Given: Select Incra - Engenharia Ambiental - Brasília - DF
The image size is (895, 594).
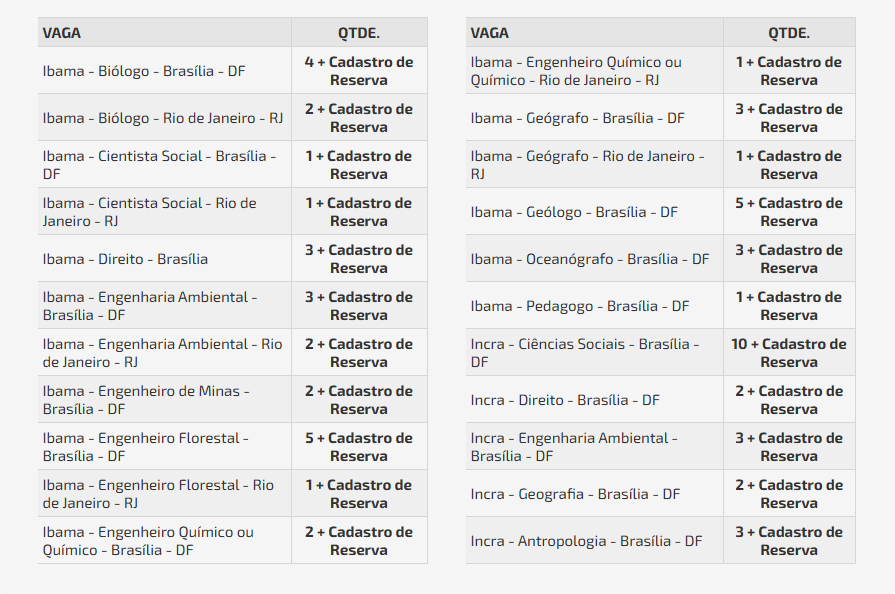Looking at the screenshot, I should (x=574, y=447).
